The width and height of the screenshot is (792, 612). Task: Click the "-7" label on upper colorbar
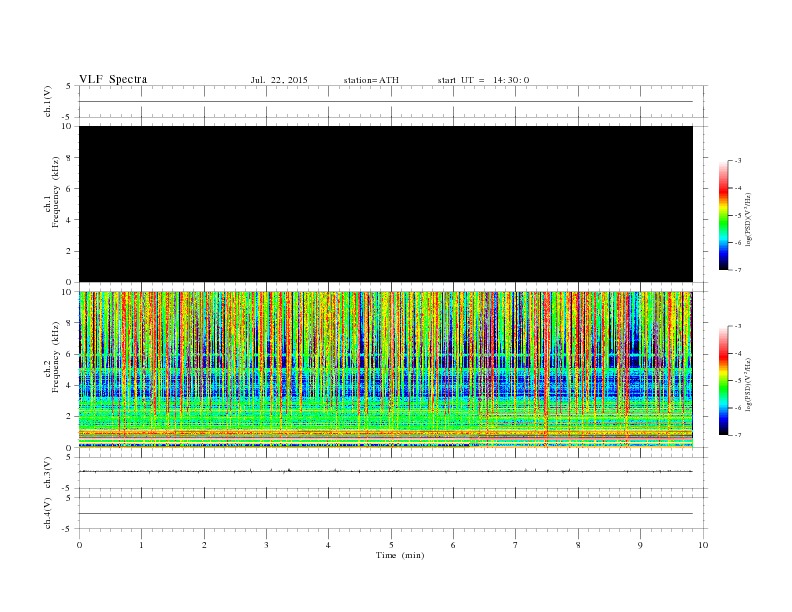[738, 270]
